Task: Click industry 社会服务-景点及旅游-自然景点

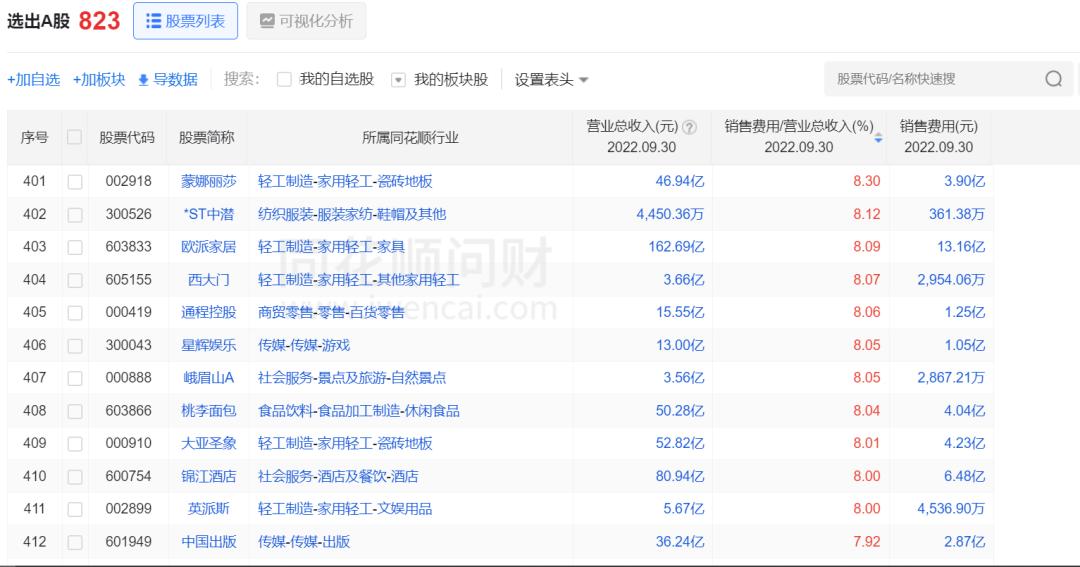Action: click(352, 378)
